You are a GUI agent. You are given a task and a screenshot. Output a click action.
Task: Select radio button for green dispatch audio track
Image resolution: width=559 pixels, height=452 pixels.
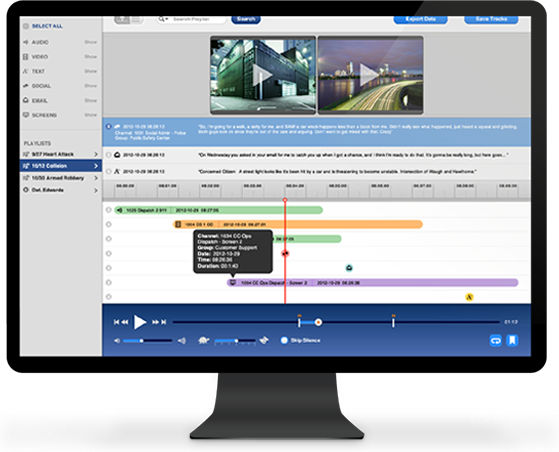pyautogui.click(x=109, y=210)
